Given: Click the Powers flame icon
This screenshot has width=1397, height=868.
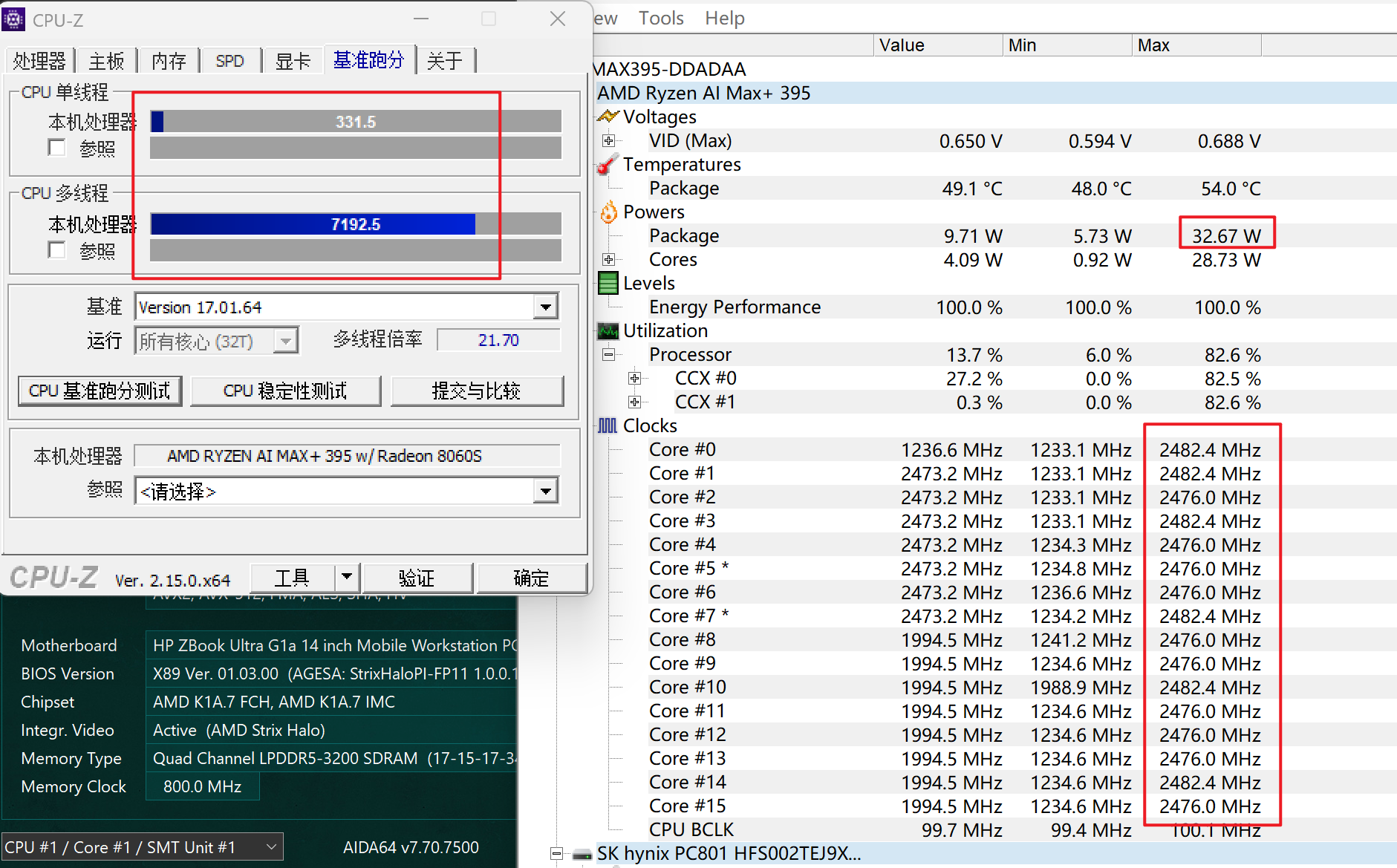Looking at the screenshot, I should click(x=608, y=212).
